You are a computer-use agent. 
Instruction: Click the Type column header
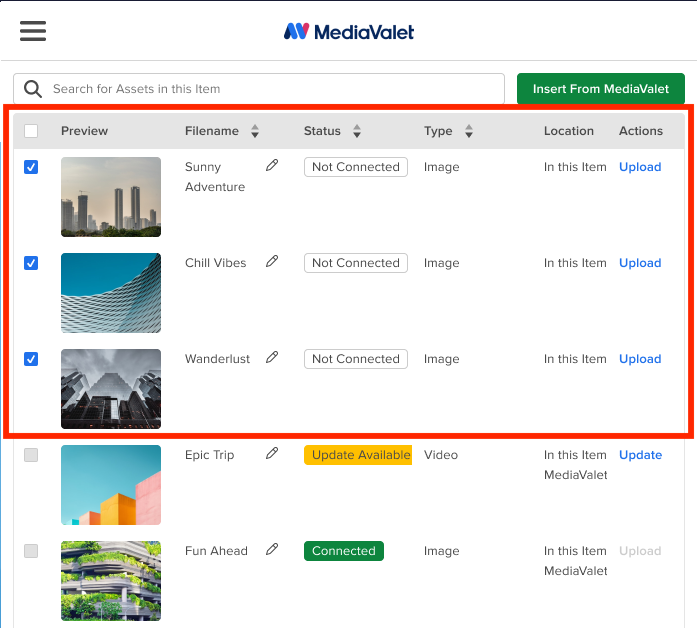click(438, 131)
